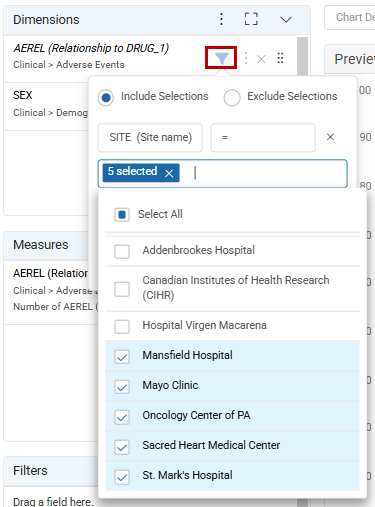Clear the 5 selected tag
This screenshot has height=507, width=375.
point(169,173)
